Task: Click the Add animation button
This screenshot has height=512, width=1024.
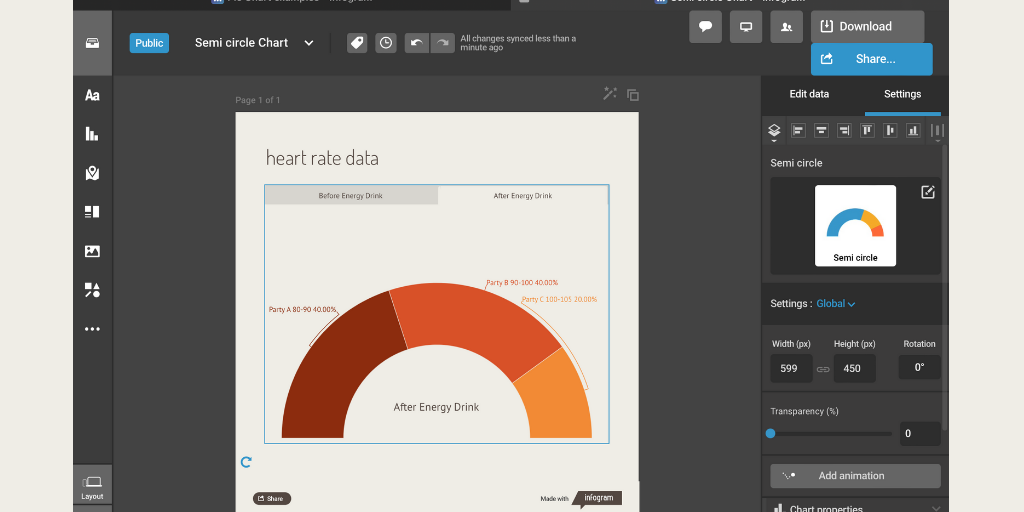Action: click(856, 476)
